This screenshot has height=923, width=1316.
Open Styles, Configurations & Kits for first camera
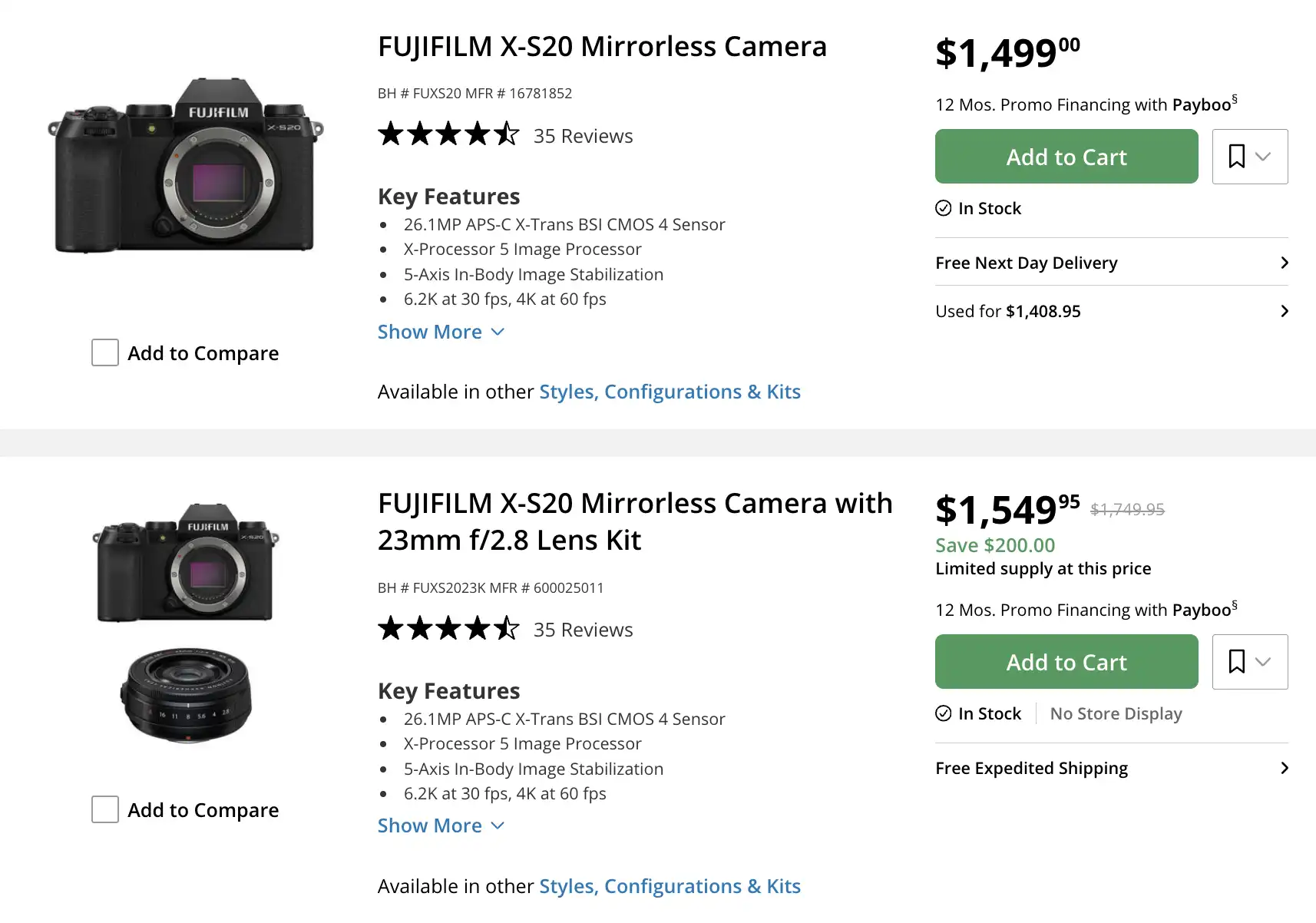670,392
